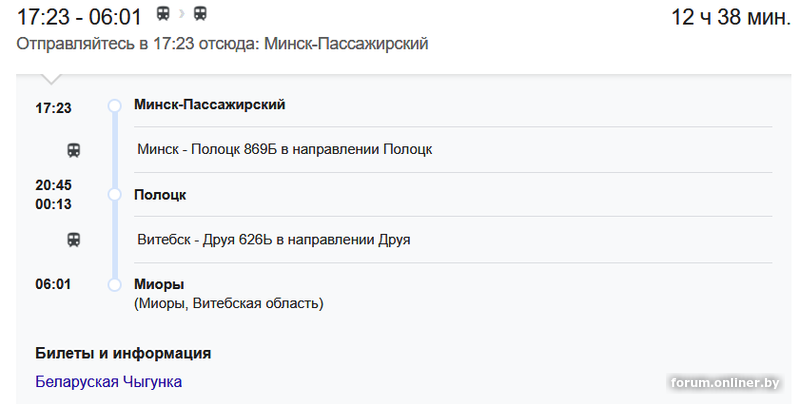The image size is (800, 404).
Task: Click the second train icon in header
Action: point(201,14)
